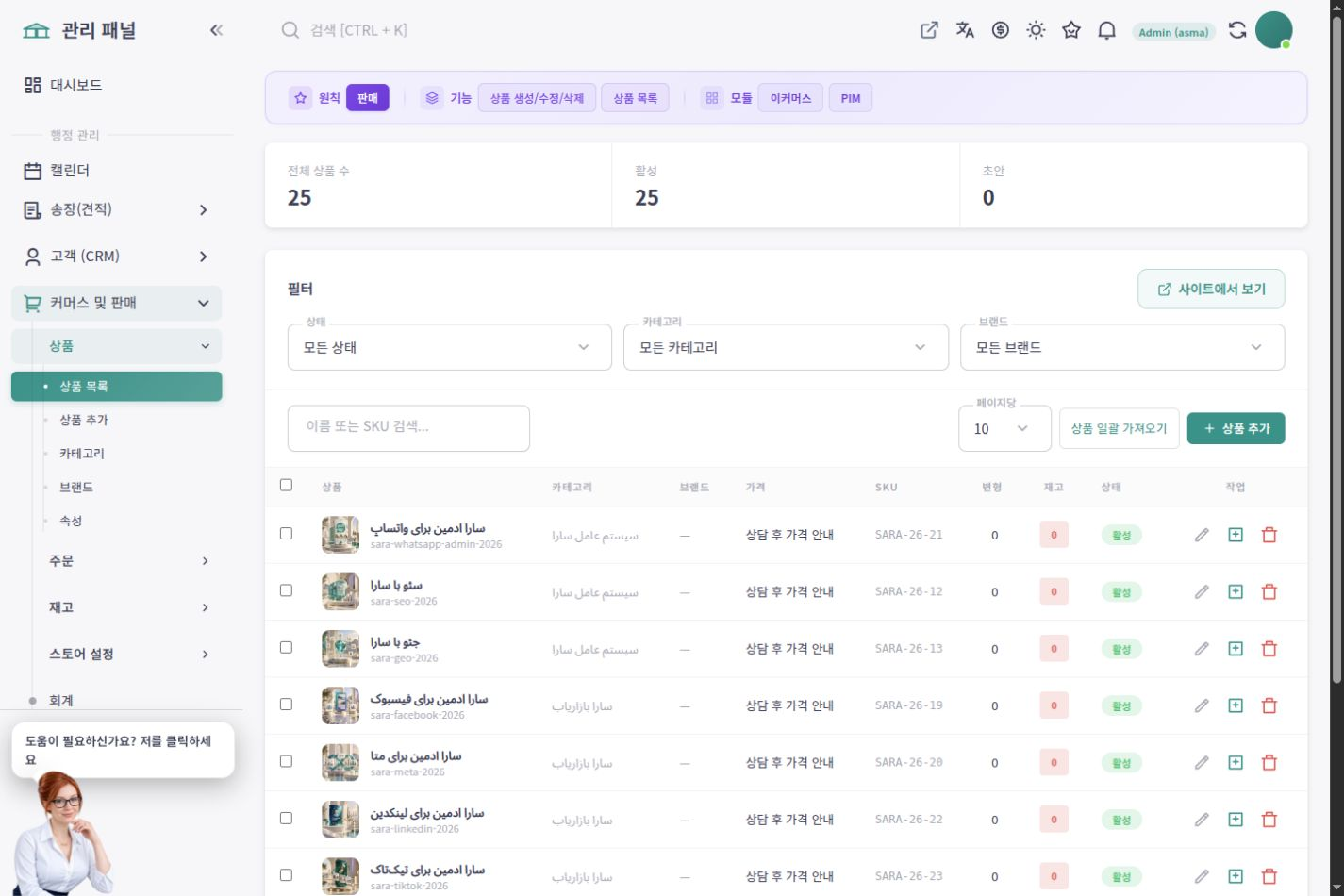
Task: Tick the select-all checkbox in table header
Action: (287, 485)
